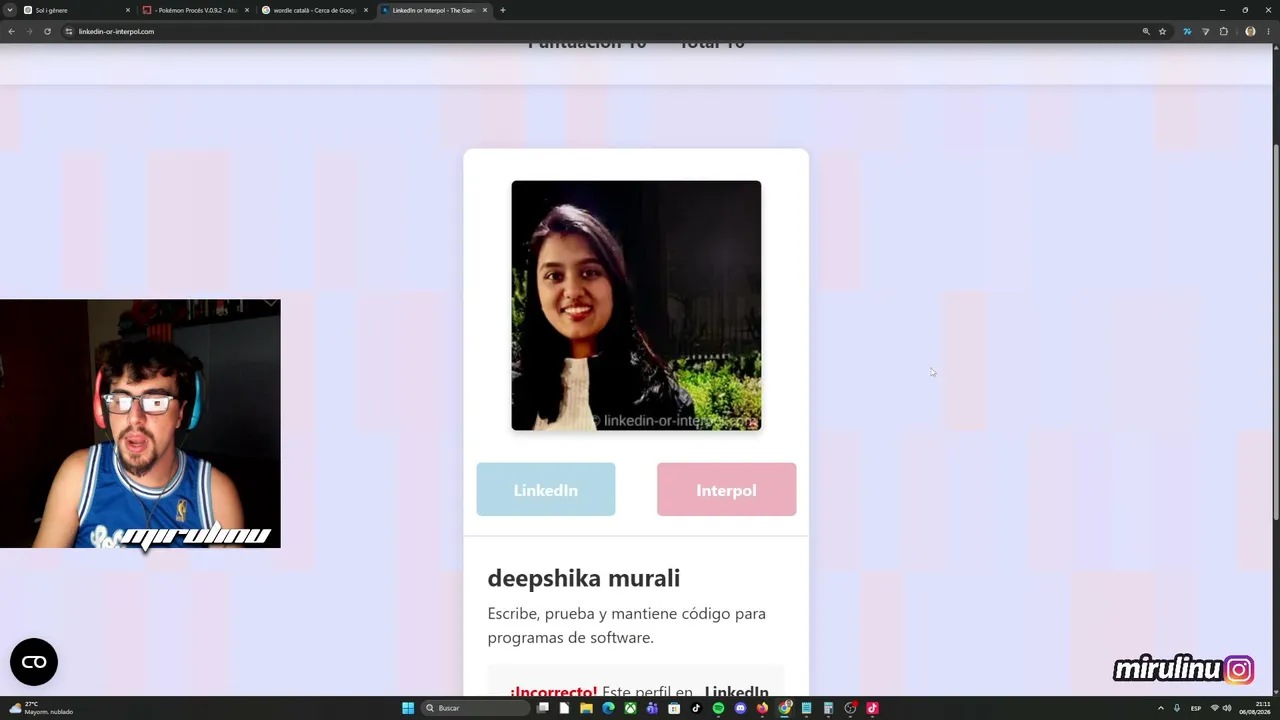Open the Windows Start menu
This screenshot has height=720, width=1280.
point(408,708)
